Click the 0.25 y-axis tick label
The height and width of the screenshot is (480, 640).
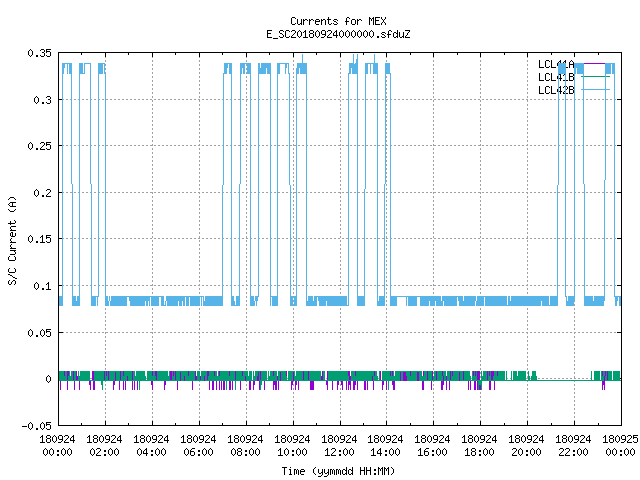[x=40, y=146]
